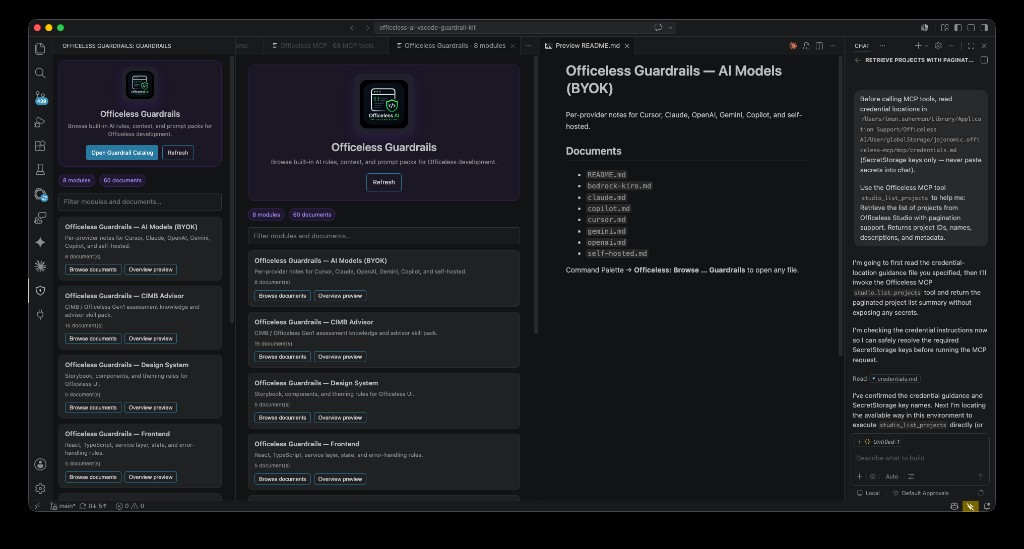Click errors and warnings count in status bar
Viewport: 1024px width, 549px height.
[130, 506]
